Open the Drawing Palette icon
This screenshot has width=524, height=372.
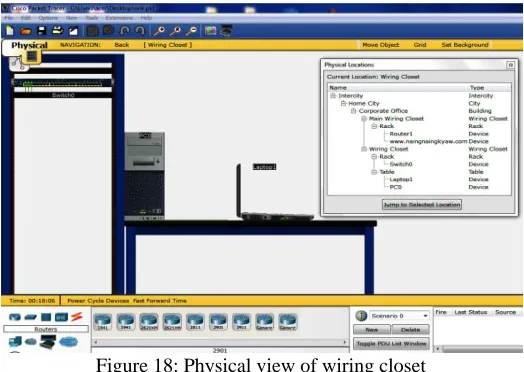[x=211, y=31]
